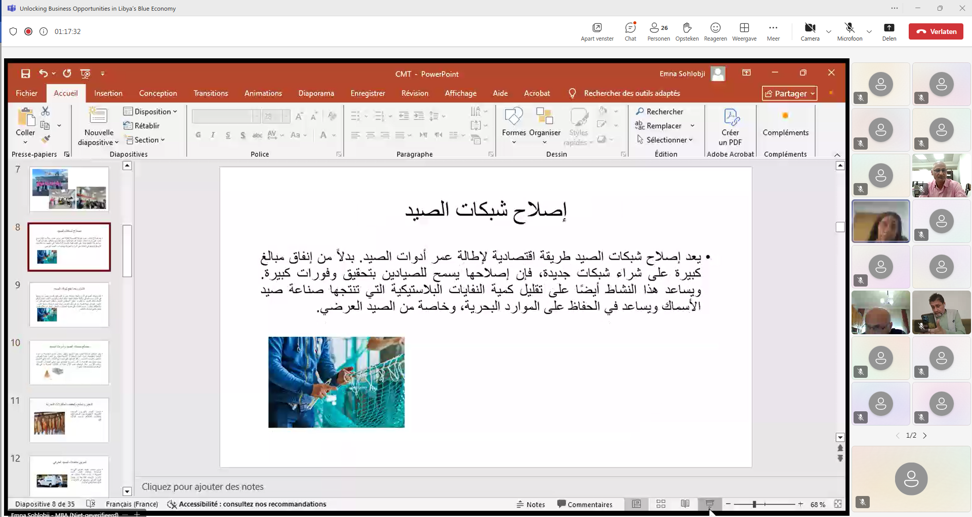Raise hand with Opsteken in Teams
Viewport: 972px width, 517px height.
click(x=687, y=32)
